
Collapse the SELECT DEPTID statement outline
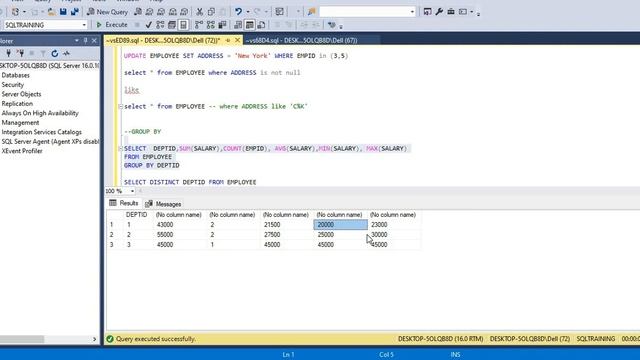pyautogui.click(x=120, y=149)
